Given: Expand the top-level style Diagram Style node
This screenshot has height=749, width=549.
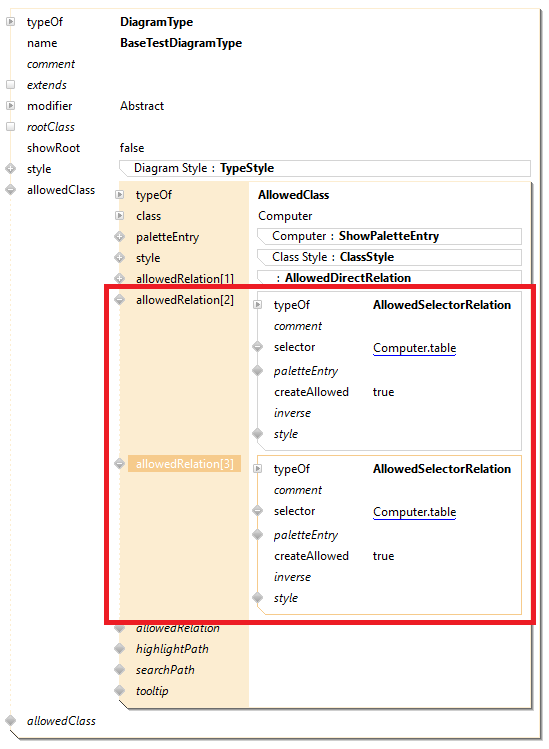Looking at the screenshot, I should [11, 169].
